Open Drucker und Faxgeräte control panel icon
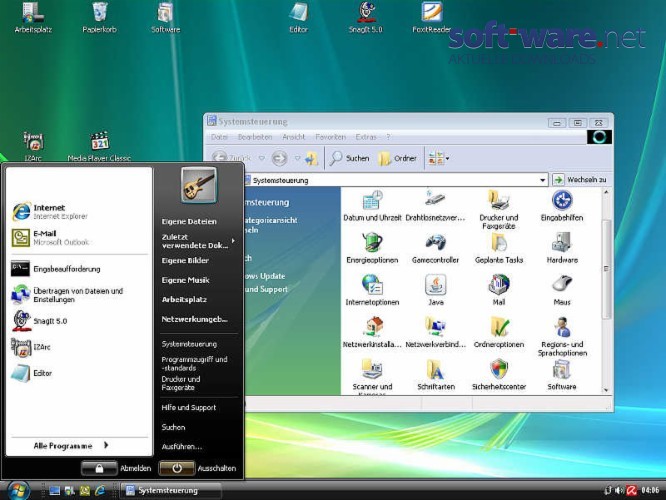 click(499, 210)
